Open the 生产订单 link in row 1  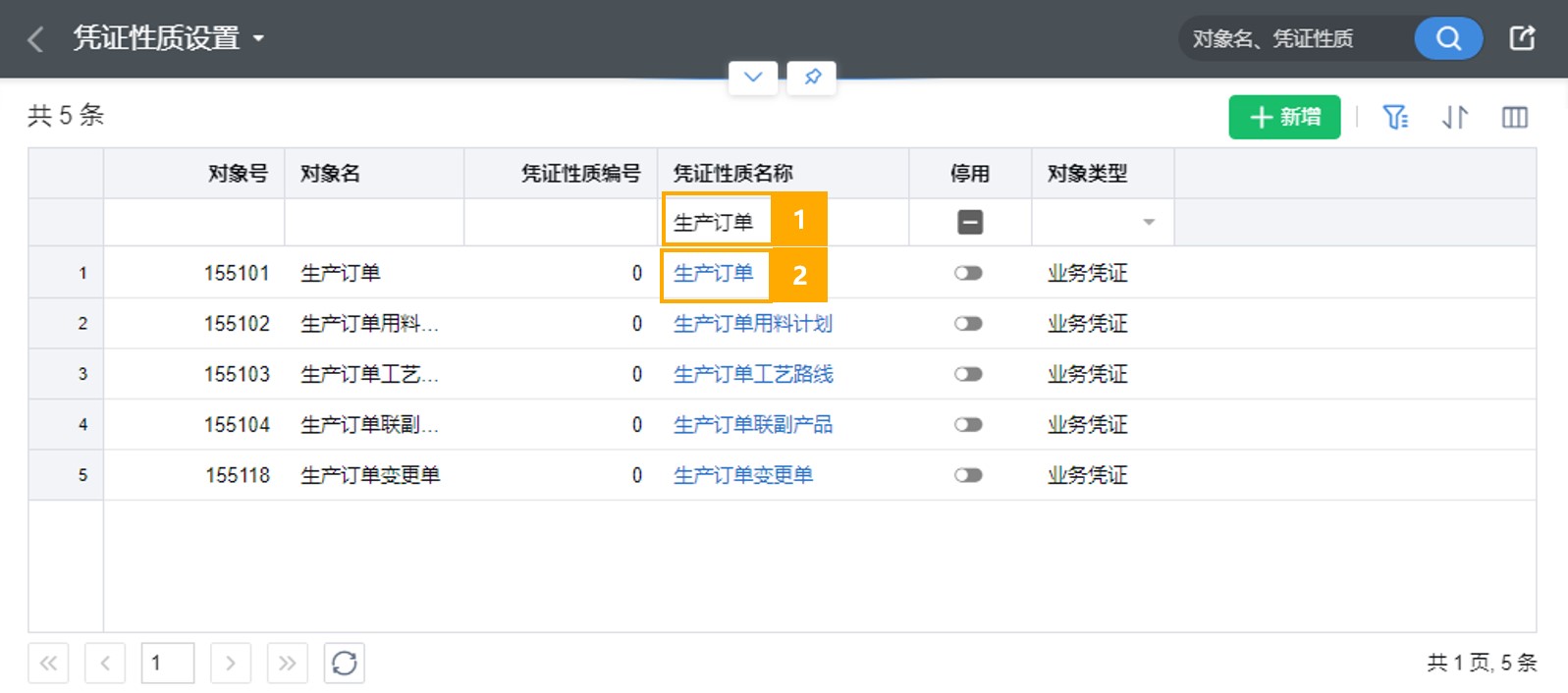(x=714, y=273)
